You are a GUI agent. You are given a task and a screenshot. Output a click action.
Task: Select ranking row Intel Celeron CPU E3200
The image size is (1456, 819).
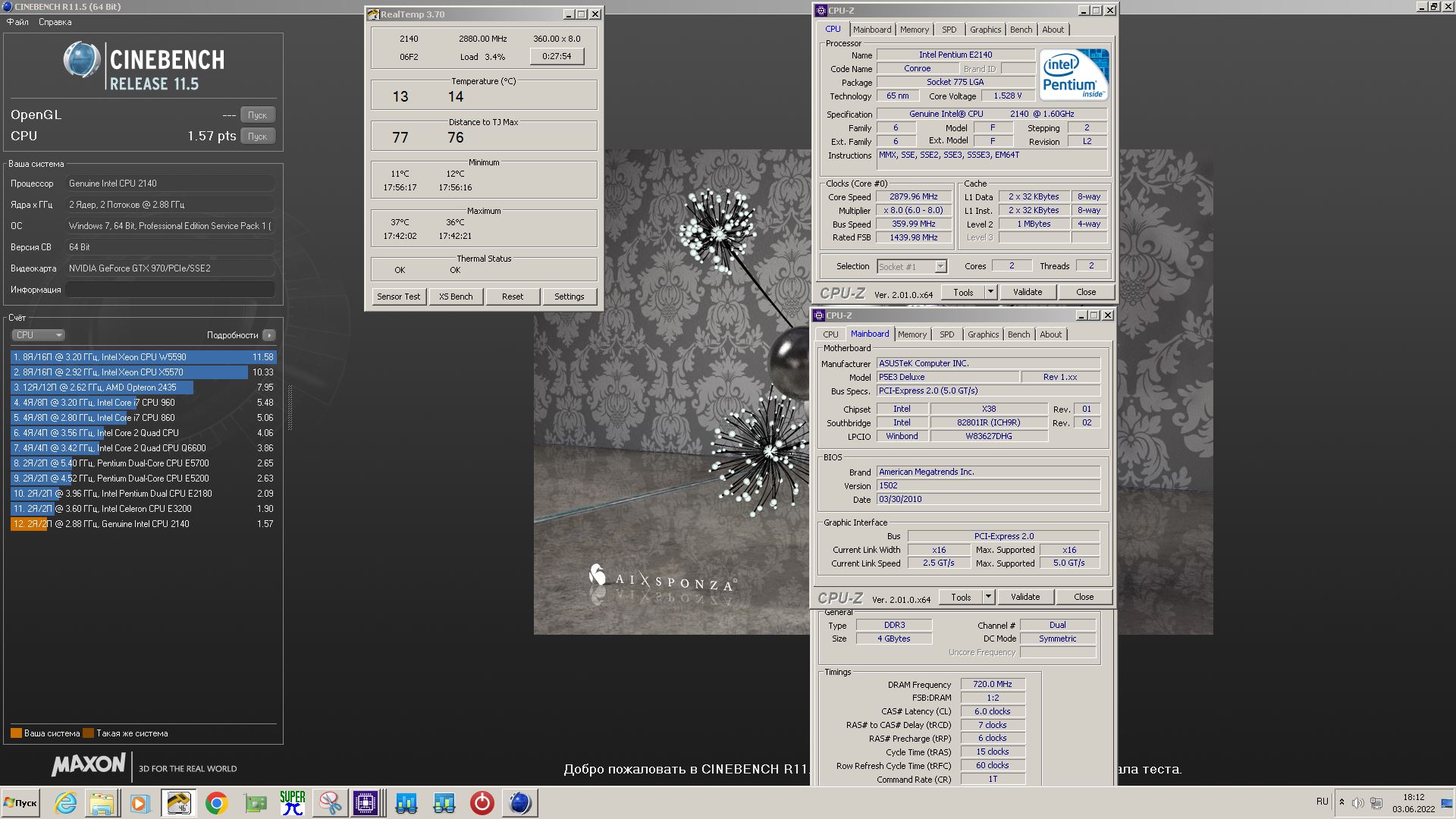coord(143,509)
